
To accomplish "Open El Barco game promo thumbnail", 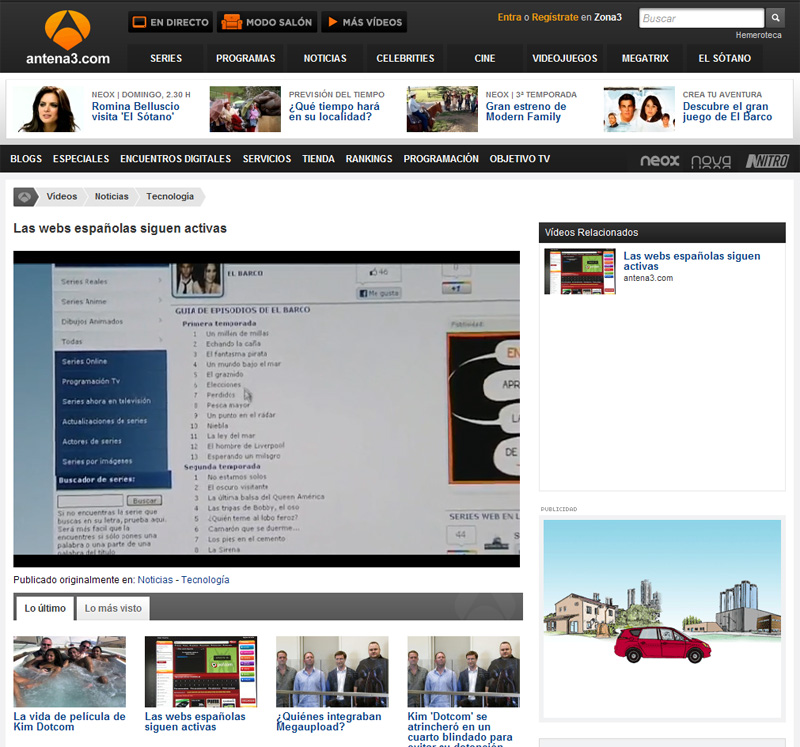I will tap(639, 109).
